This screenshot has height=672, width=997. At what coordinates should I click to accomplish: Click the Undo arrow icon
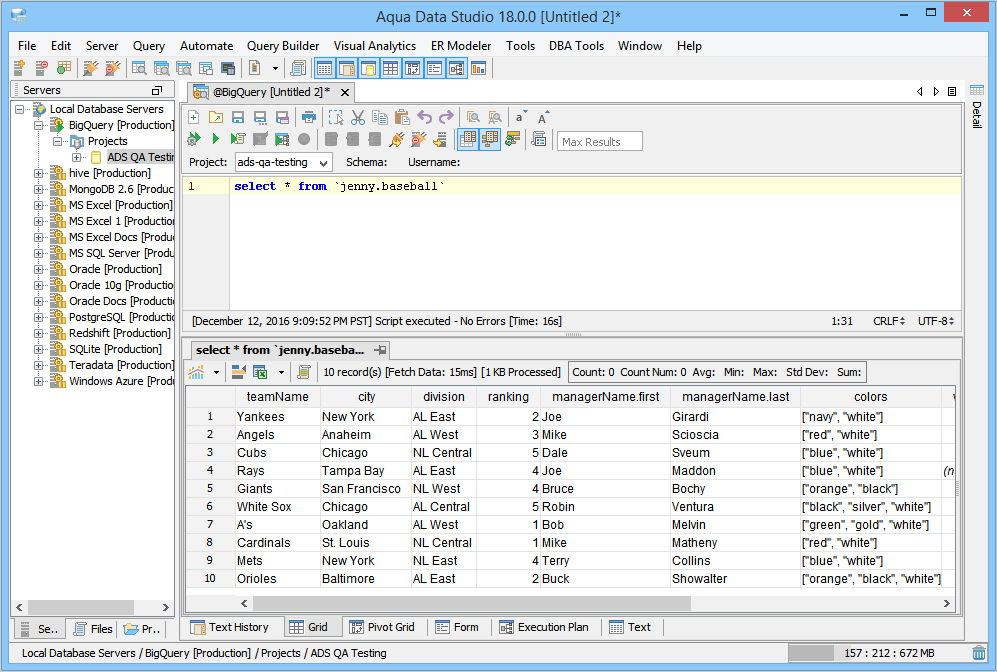(x=424, y=117)
